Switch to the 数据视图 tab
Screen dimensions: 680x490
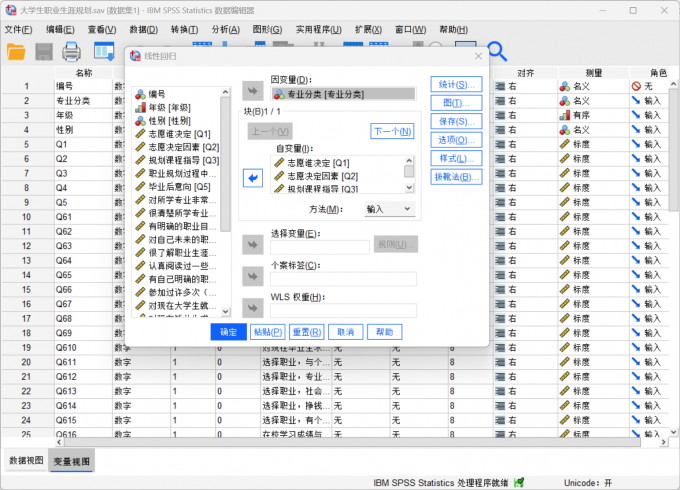click(26, 460)
